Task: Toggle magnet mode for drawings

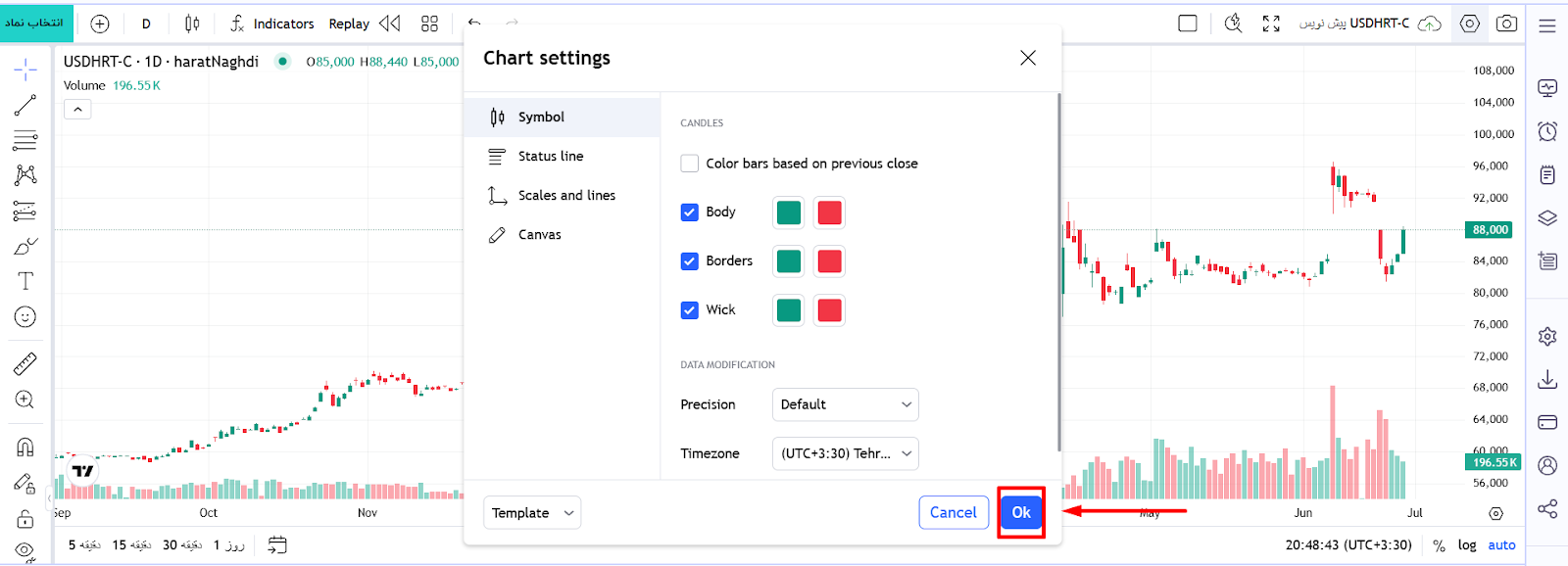Action: [x=25, y=448]
